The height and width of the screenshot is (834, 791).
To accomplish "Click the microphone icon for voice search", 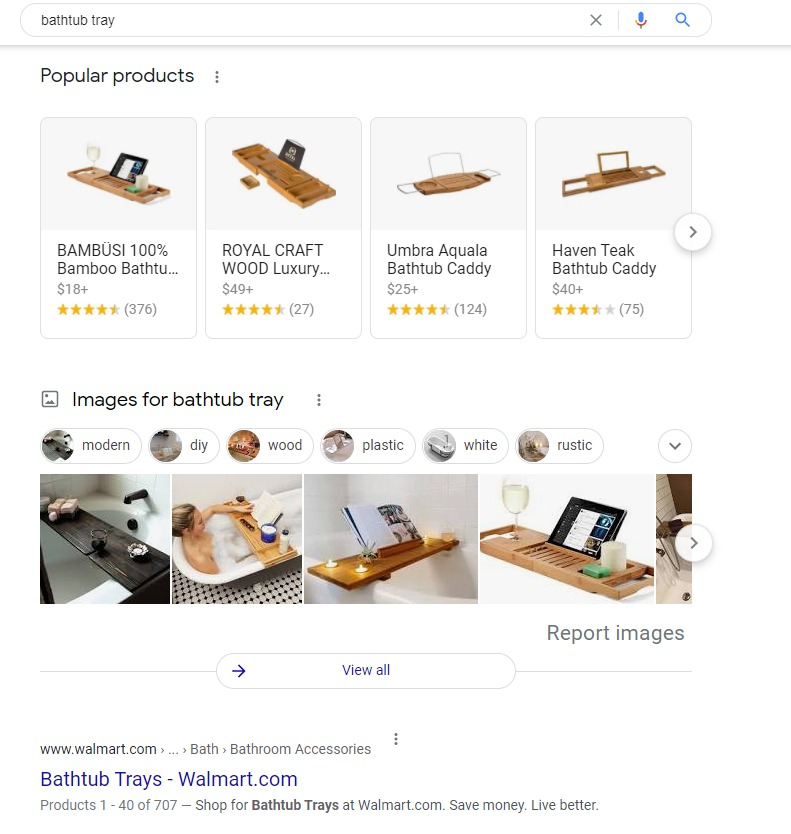I will (641, 20).
